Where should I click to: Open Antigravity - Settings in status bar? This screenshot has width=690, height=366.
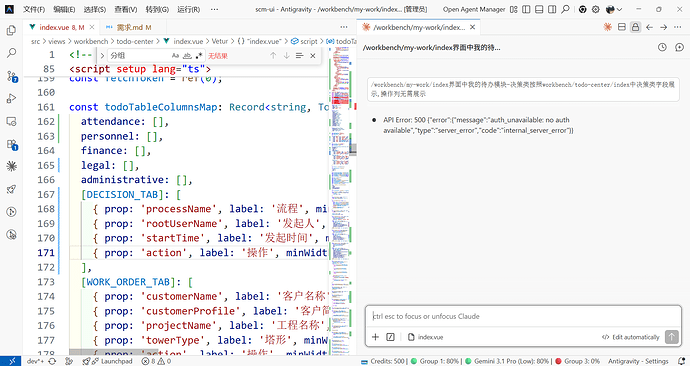(x=638, y=361)
